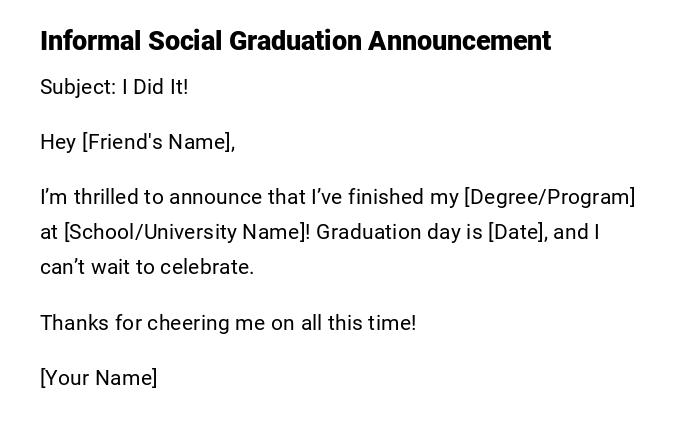The image size is (700, 440).
Task: Click the word "cheering" in the thanks line
Action: pos(187,323)
